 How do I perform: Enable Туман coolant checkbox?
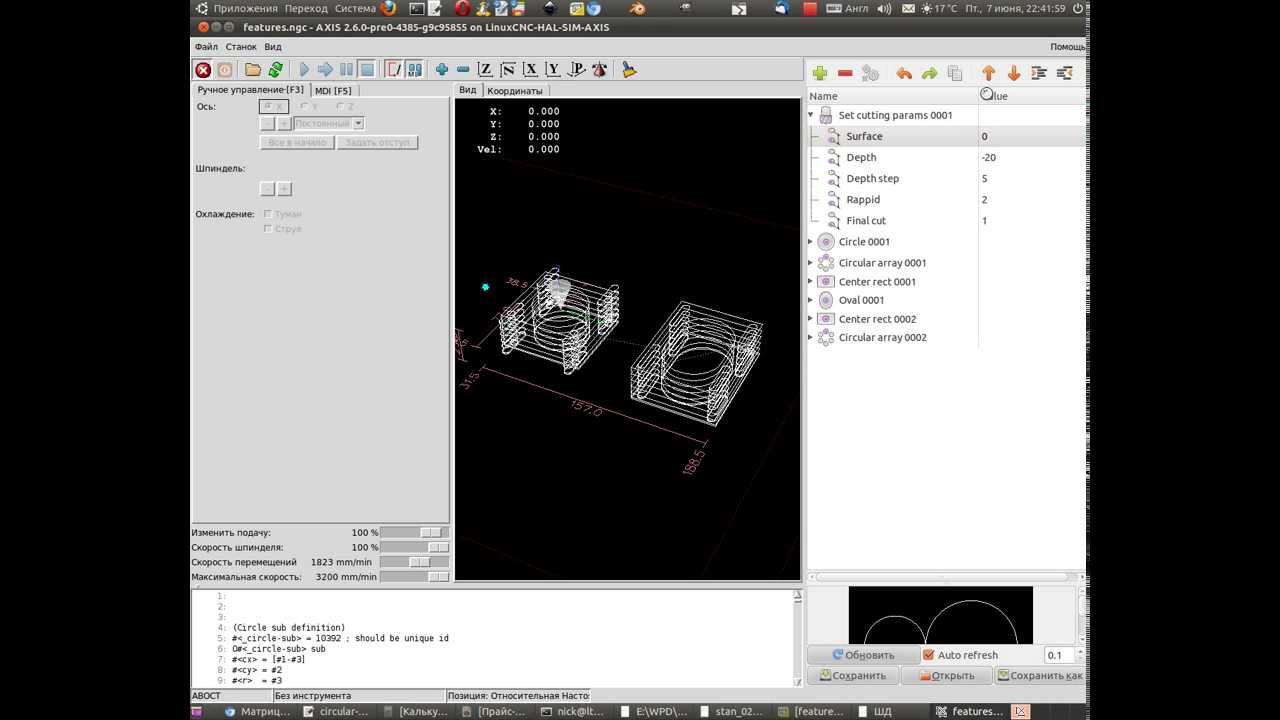(x=282, y=214)
